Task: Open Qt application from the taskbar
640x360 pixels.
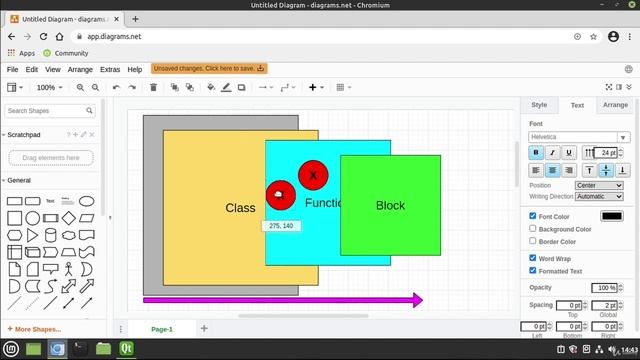Action: pyautogui.click(x=127, y=349)
